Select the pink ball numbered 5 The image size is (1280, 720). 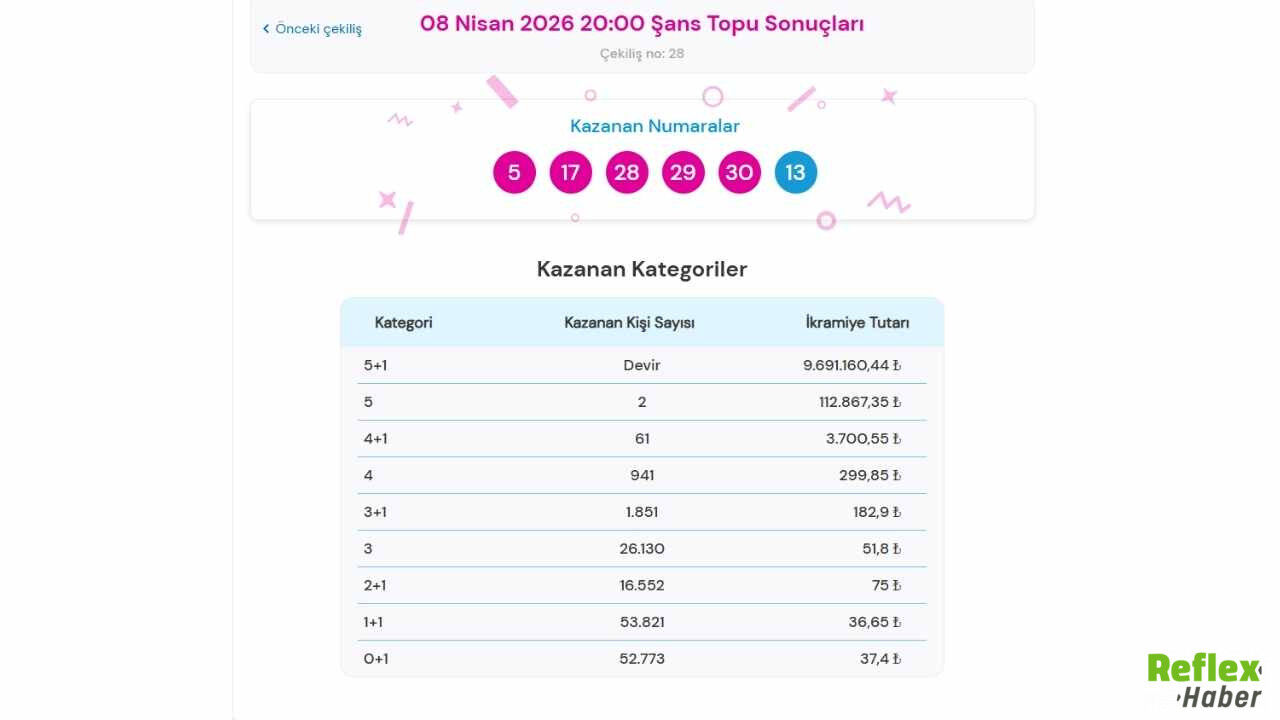pos(514,172)
